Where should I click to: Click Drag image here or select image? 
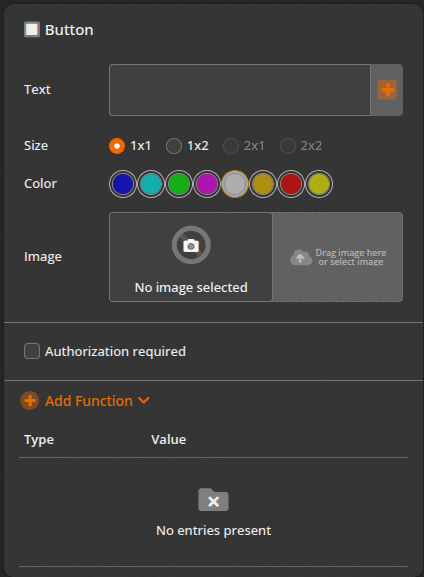coord(351,257)
